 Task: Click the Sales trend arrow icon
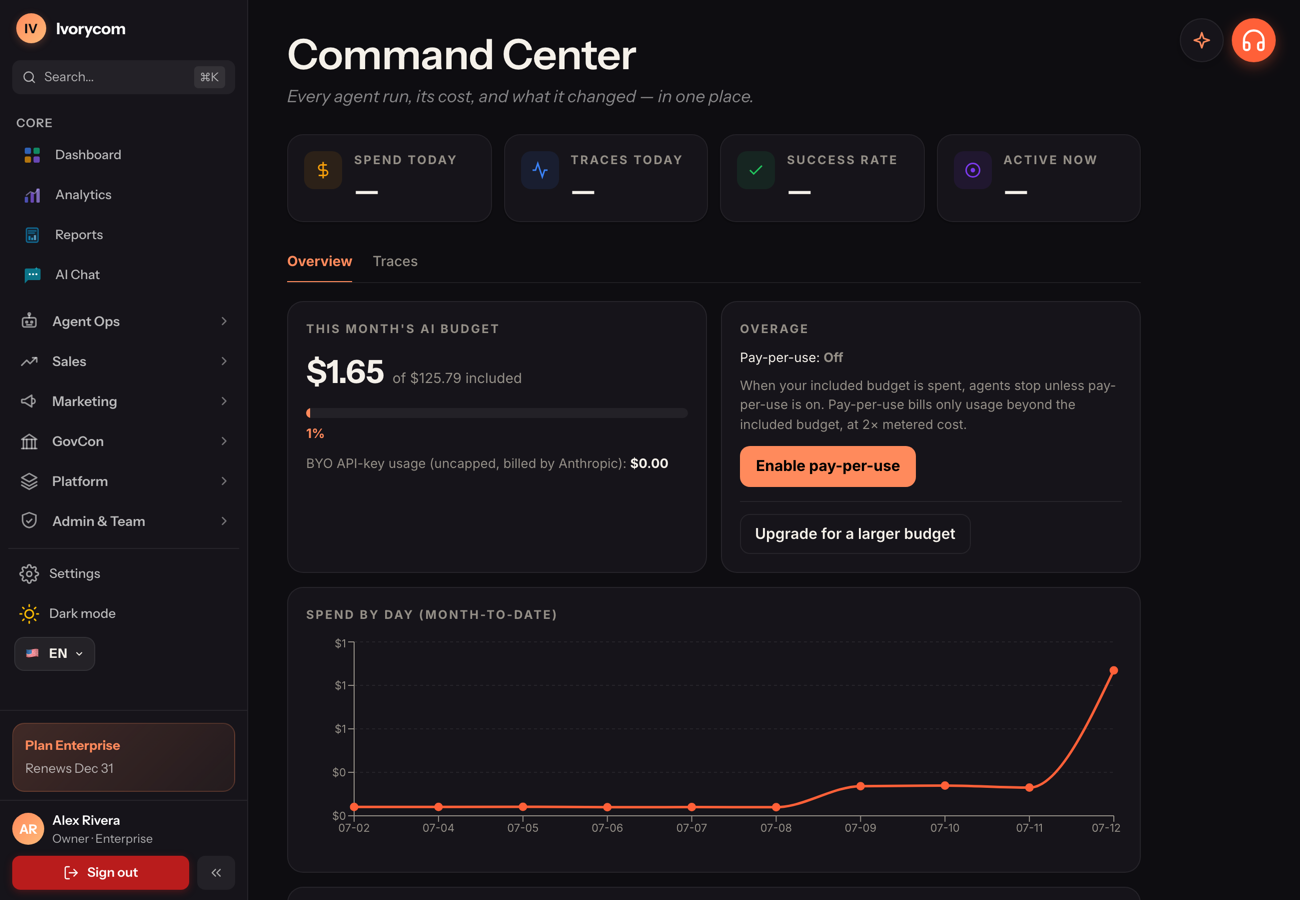click(29, 361)
